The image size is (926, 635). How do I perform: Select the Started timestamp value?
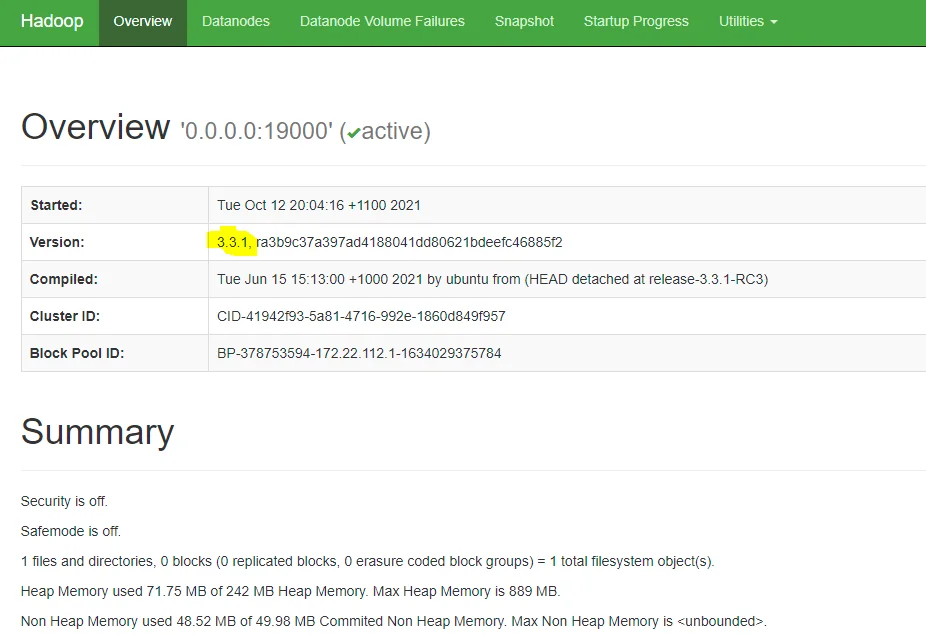coord(318,205)
